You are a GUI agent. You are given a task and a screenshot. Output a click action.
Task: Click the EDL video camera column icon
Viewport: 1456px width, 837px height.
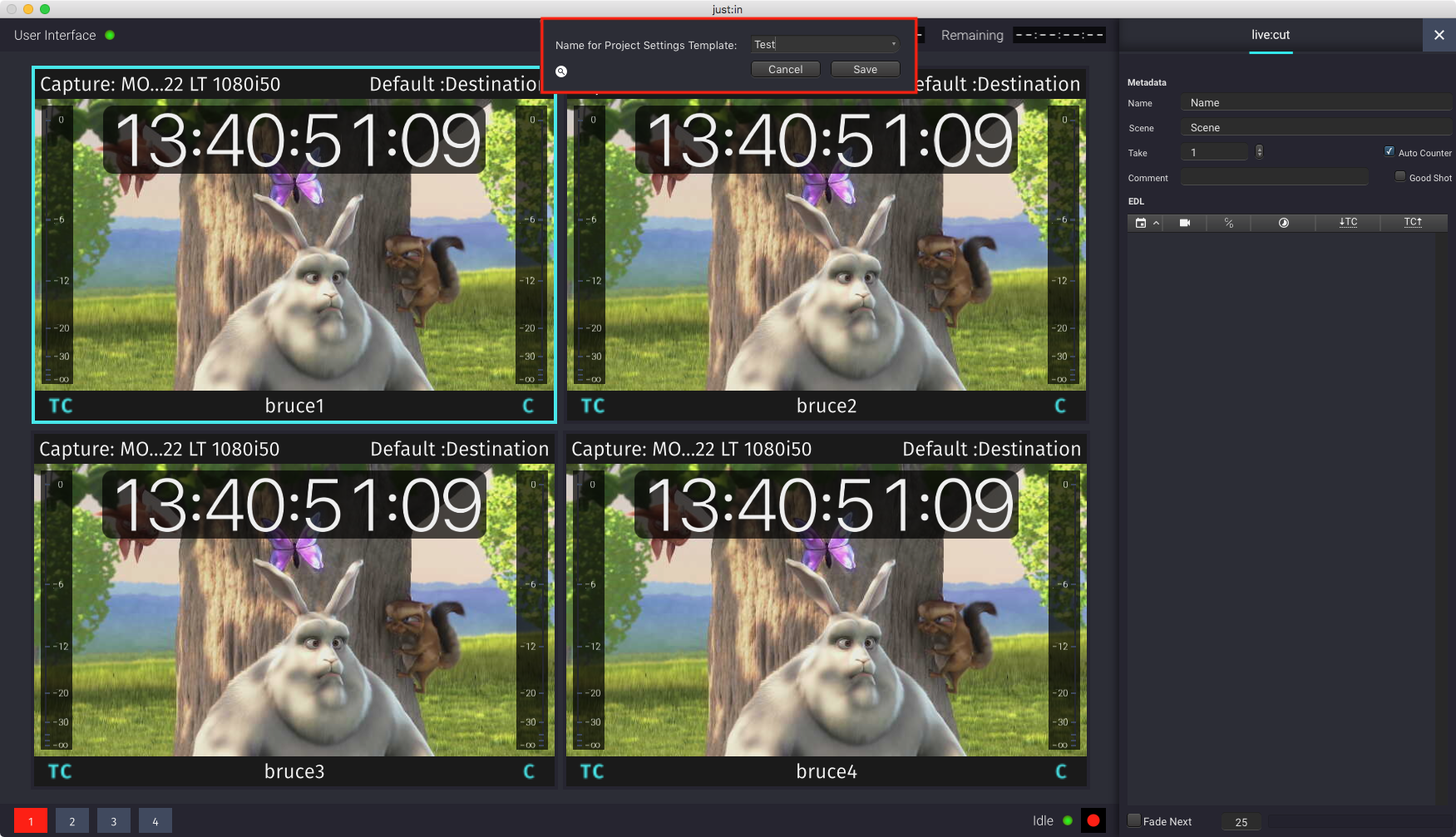point(1185,223)
